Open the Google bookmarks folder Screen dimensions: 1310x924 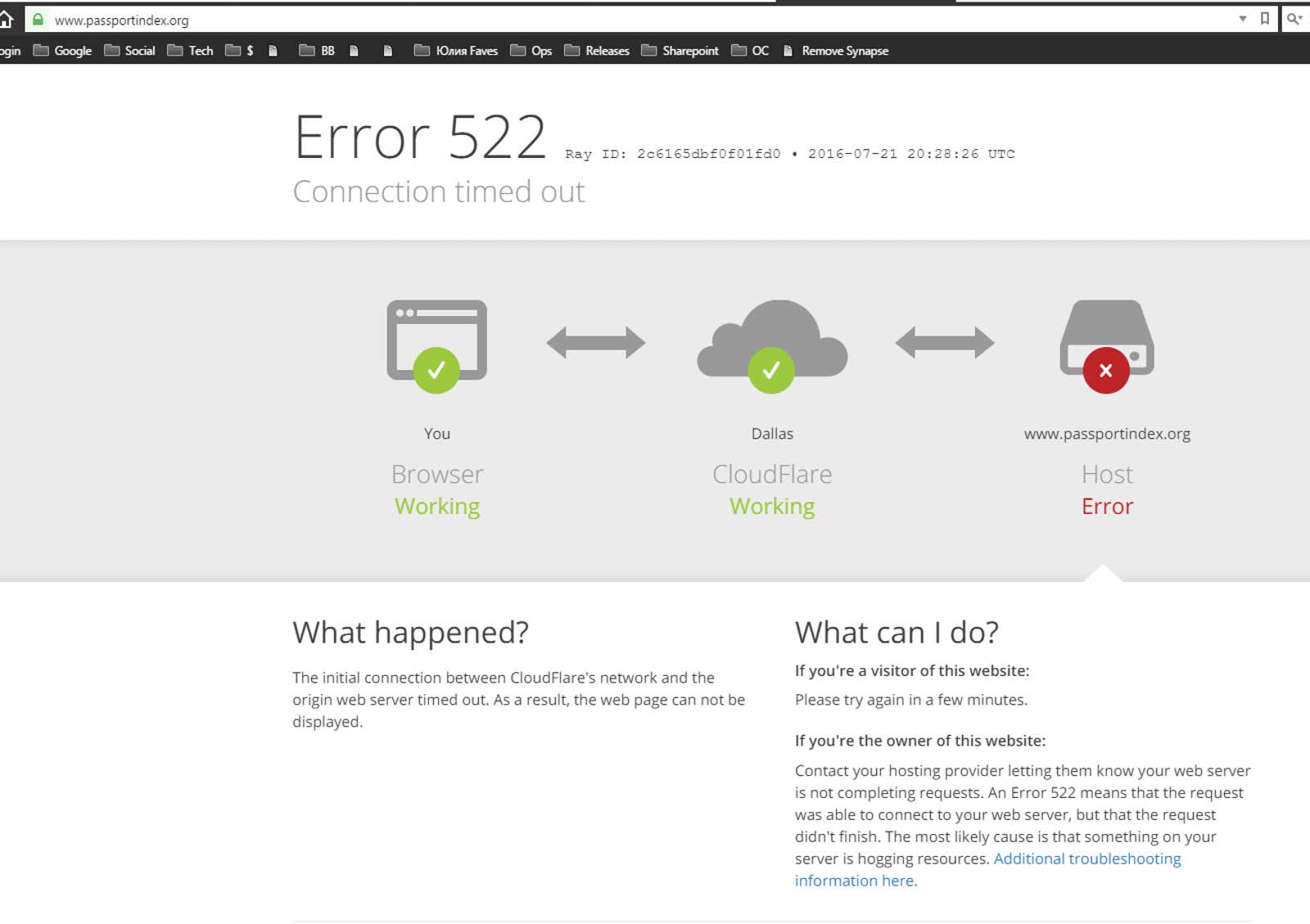(x=62, y=51)
